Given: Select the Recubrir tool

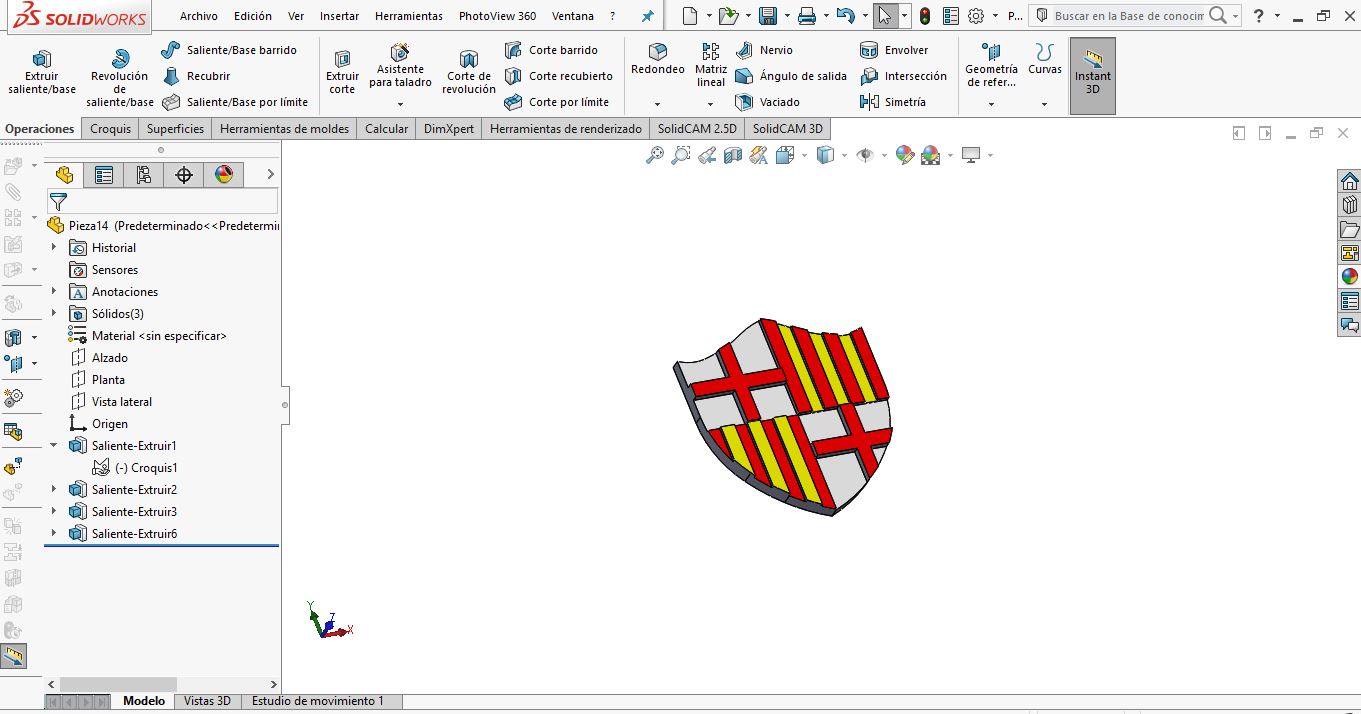Looking at the screenshot, I should point(197,76).
